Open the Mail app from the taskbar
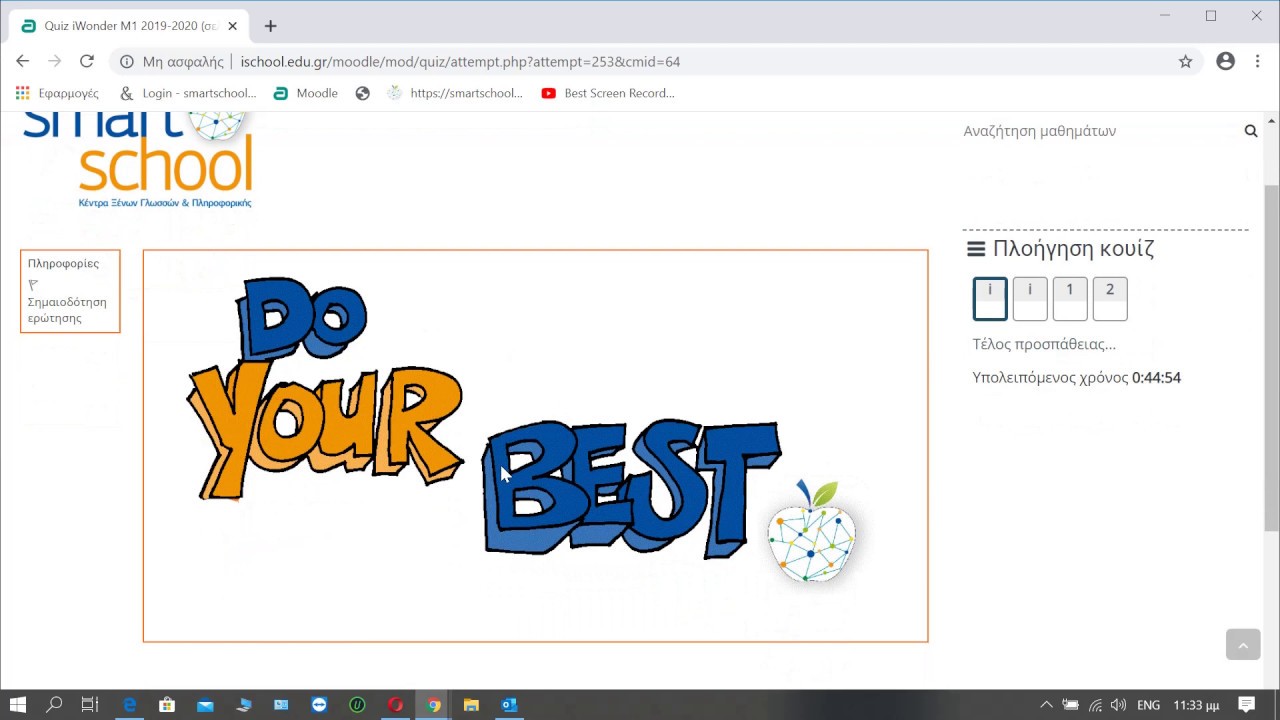The width and height of the screenshot is (1280, 720). pyautogui.click(x=205, y=705)
